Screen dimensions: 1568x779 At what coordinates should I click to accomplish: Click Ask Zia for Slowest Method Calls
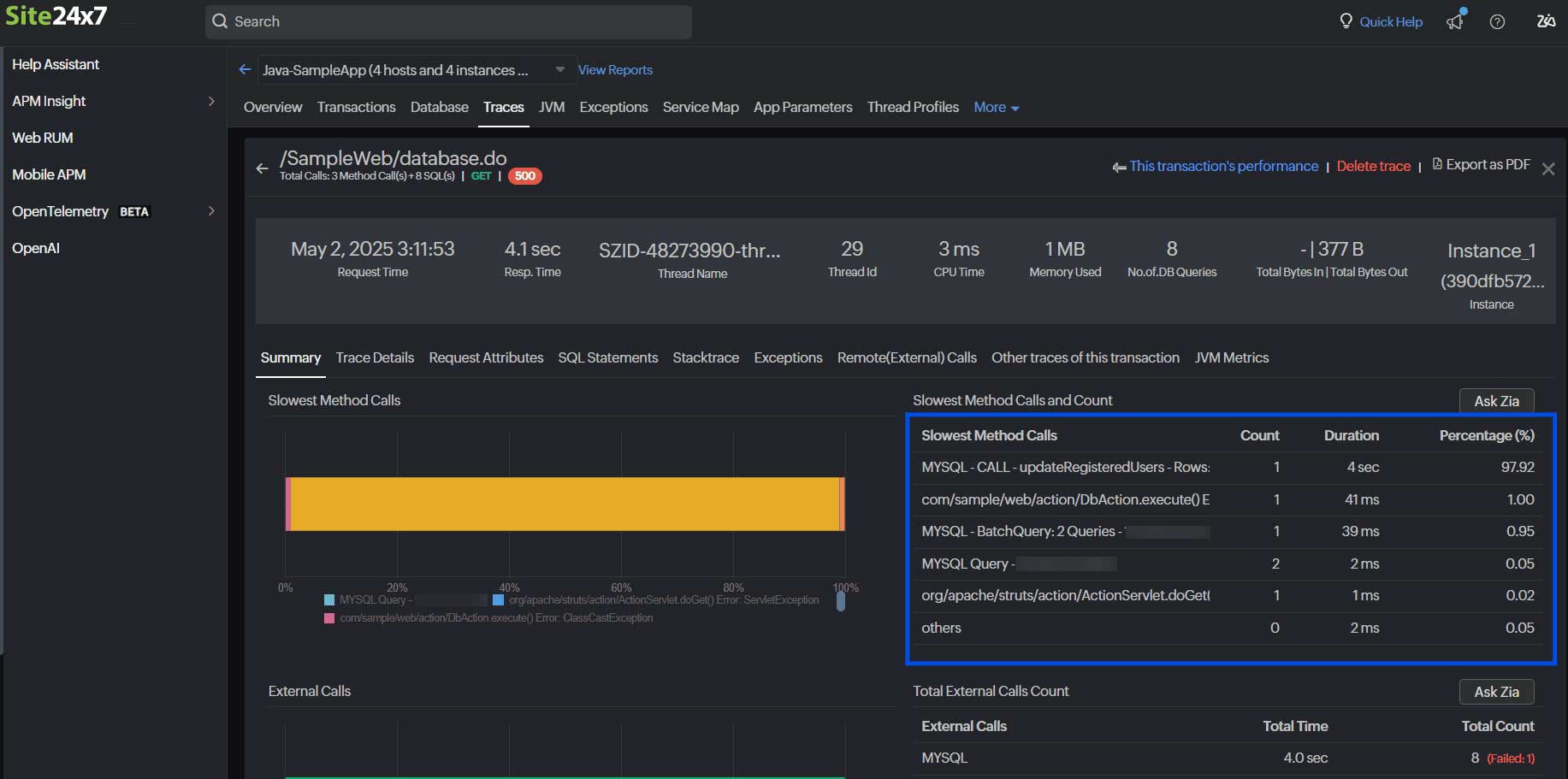(1496, 401)
